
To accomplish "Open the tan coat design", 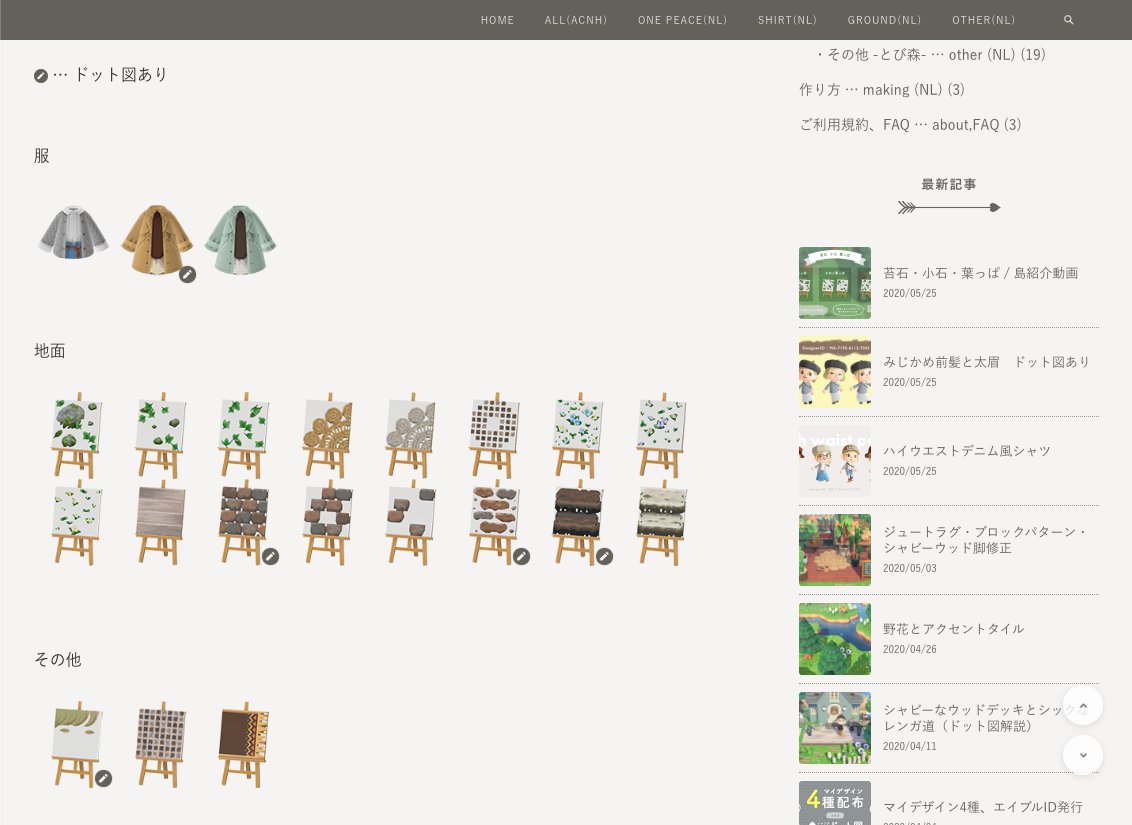I will (x=157, y=240).
